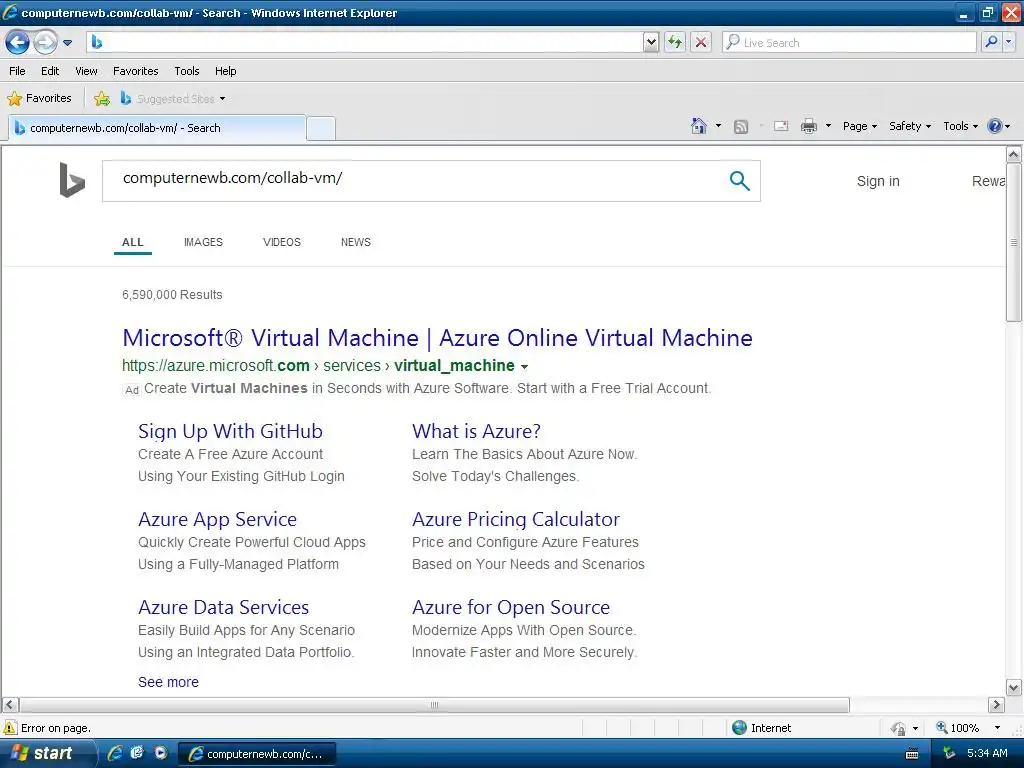Open a new blank tab
This screenshot has width=1024, height=768.
pyautogui.click(x=321, y=129)
